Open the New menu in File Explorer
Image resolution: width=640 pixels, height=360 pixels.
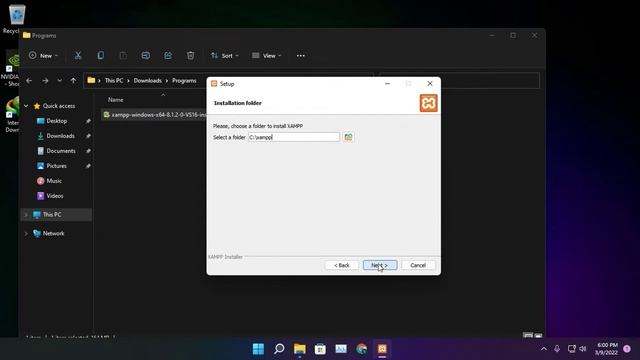[43, 56]
